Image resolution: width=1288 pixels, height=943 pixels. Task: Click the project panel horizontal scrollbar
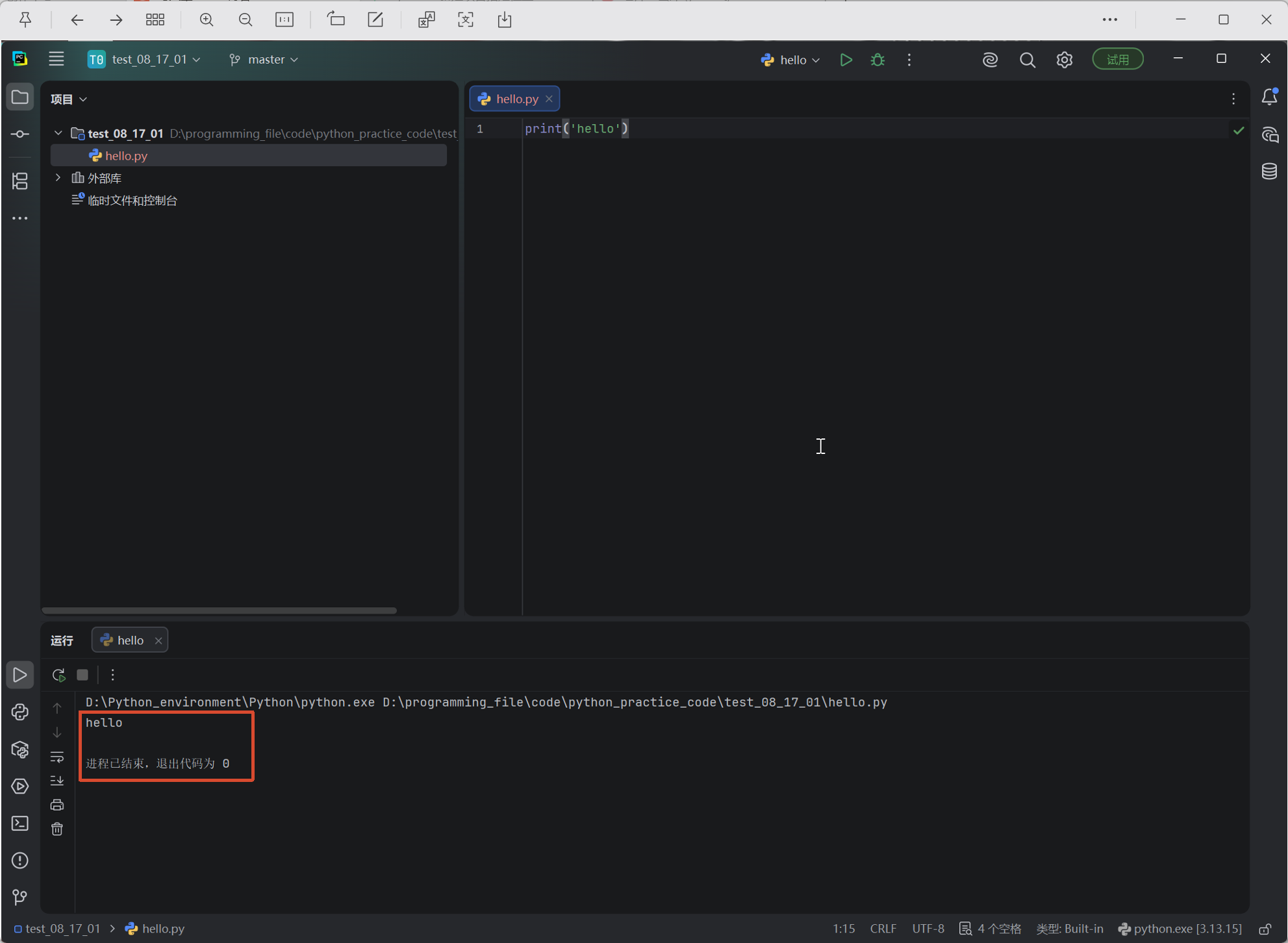tap(219, 610)
